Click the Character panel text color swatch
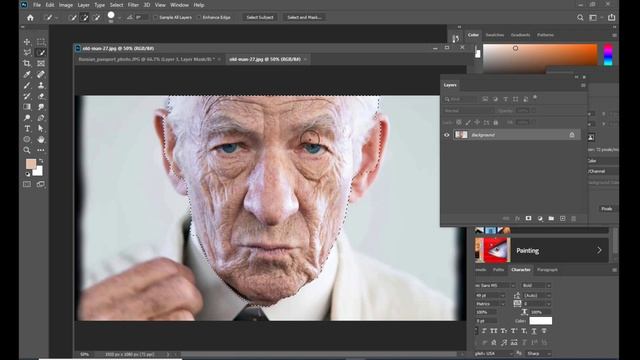Screen dimensions: 640x360 541,321
